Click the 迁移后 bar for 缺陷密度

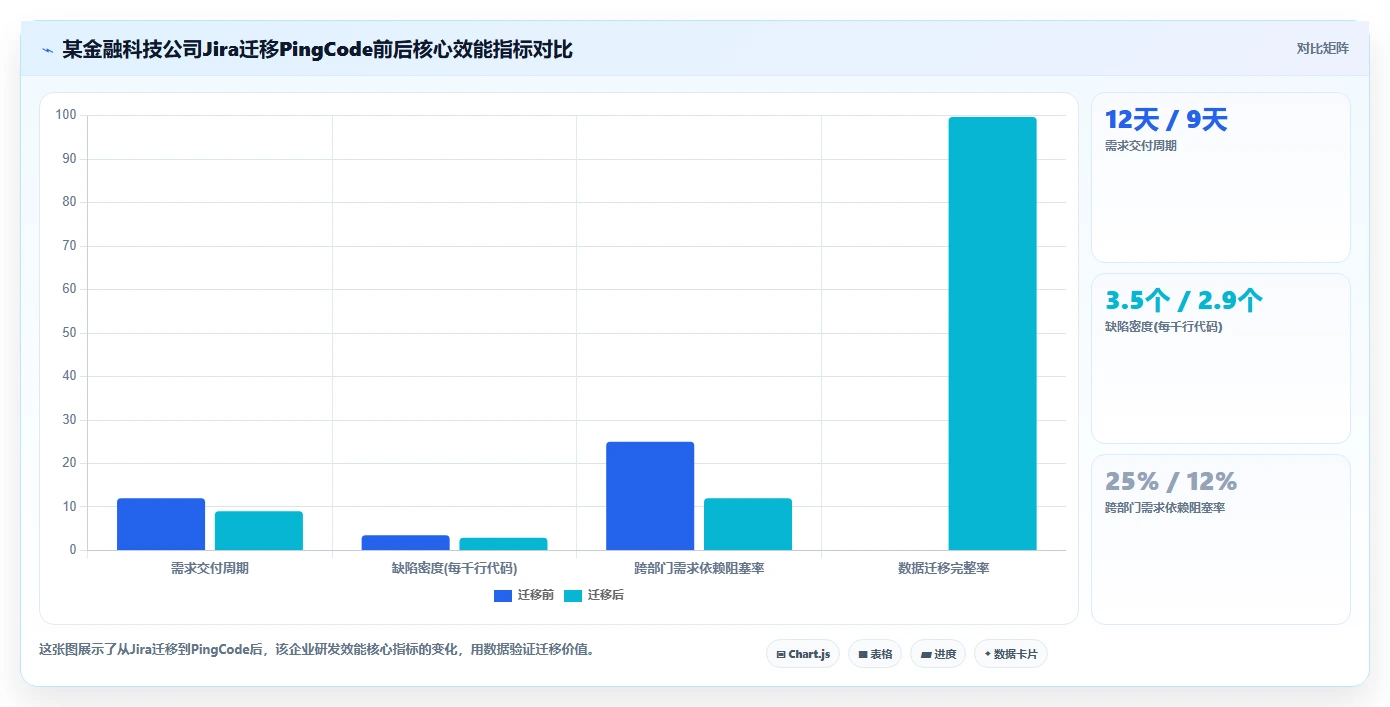pyautogui.click(x=504, y=544)
